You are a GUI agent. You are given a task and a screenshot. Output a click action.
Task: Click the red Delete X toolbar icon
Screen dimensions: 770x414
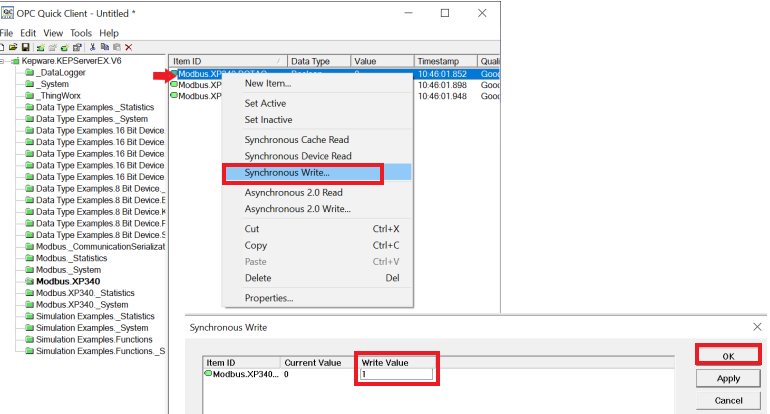tap(127, 47)
